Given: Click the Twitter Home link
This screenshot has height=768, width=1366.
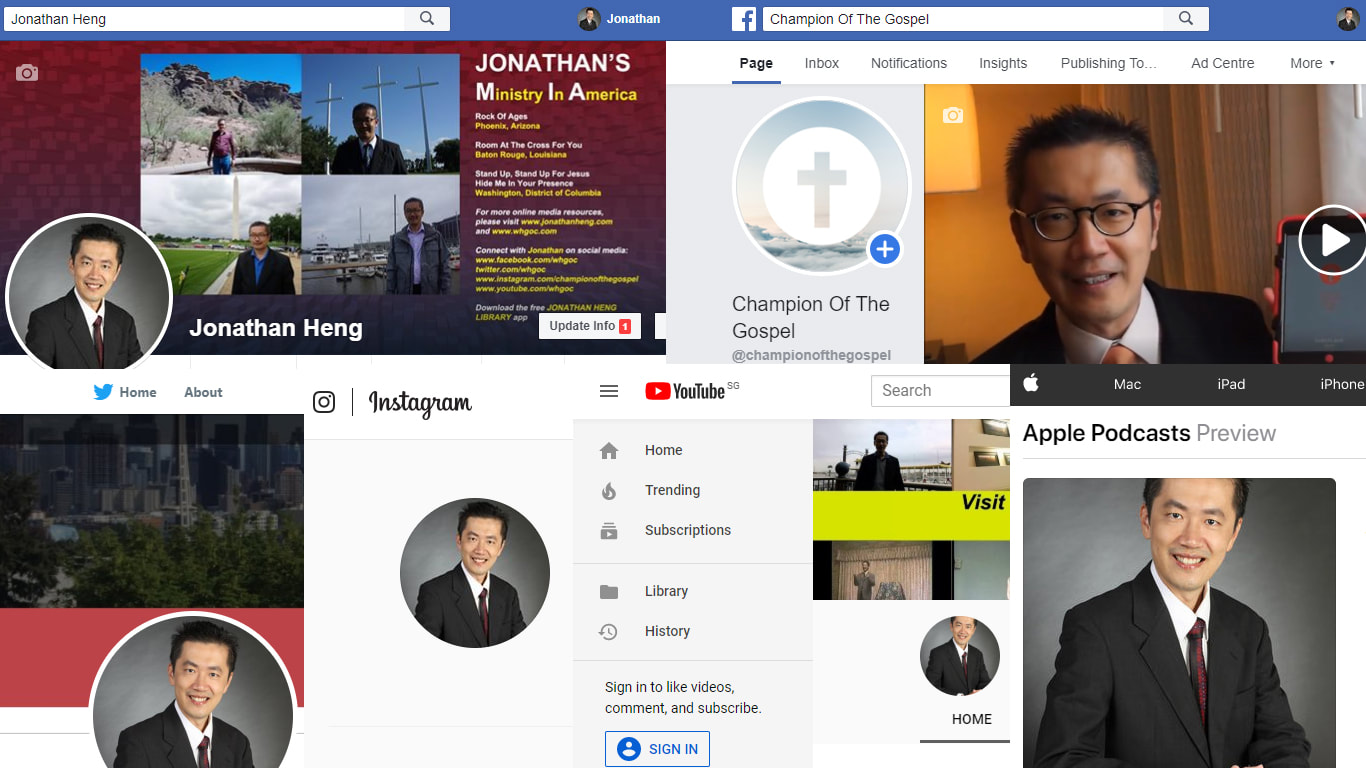Looking at the screenshot, I should pyautogui.click(x=138, y=392).
